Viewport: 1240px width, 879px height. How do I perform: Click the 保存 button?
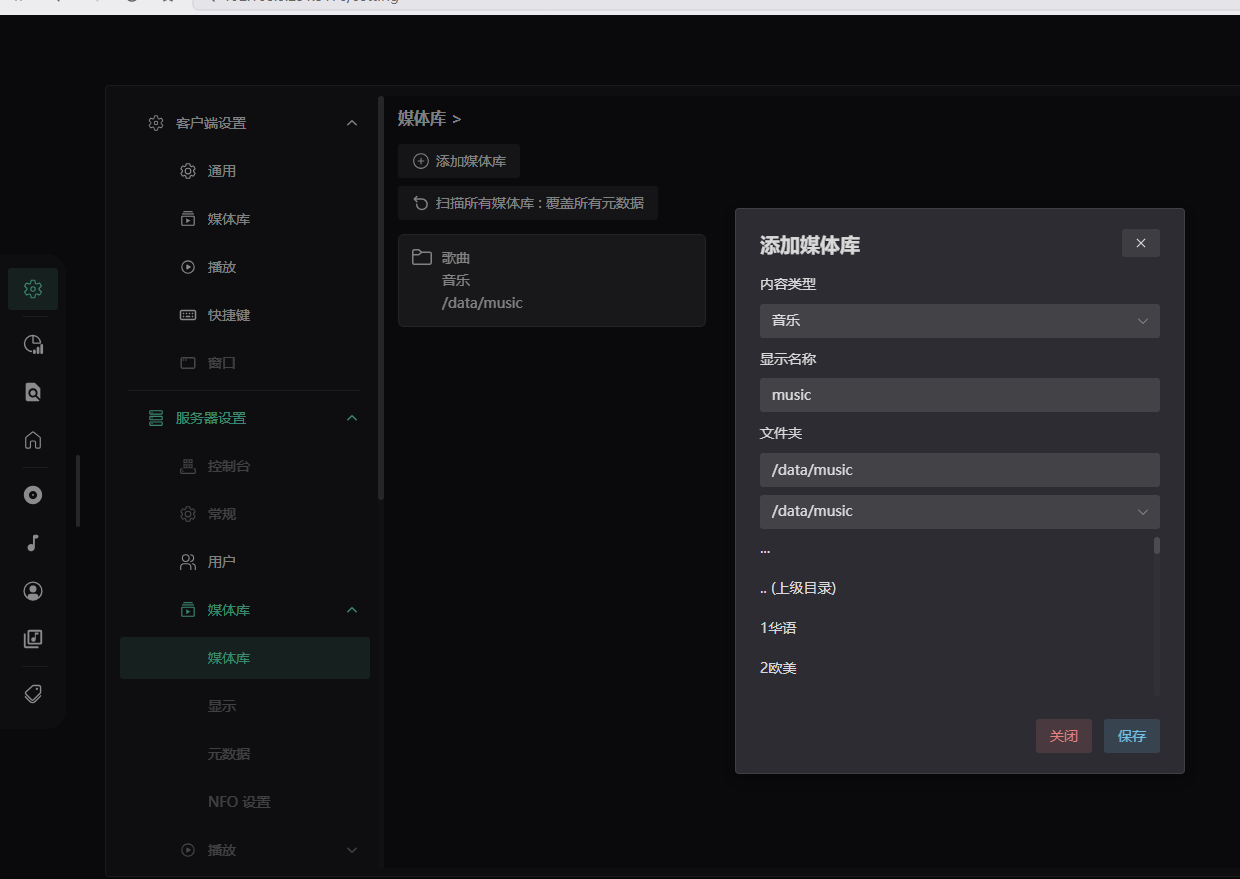point(1131,736)
